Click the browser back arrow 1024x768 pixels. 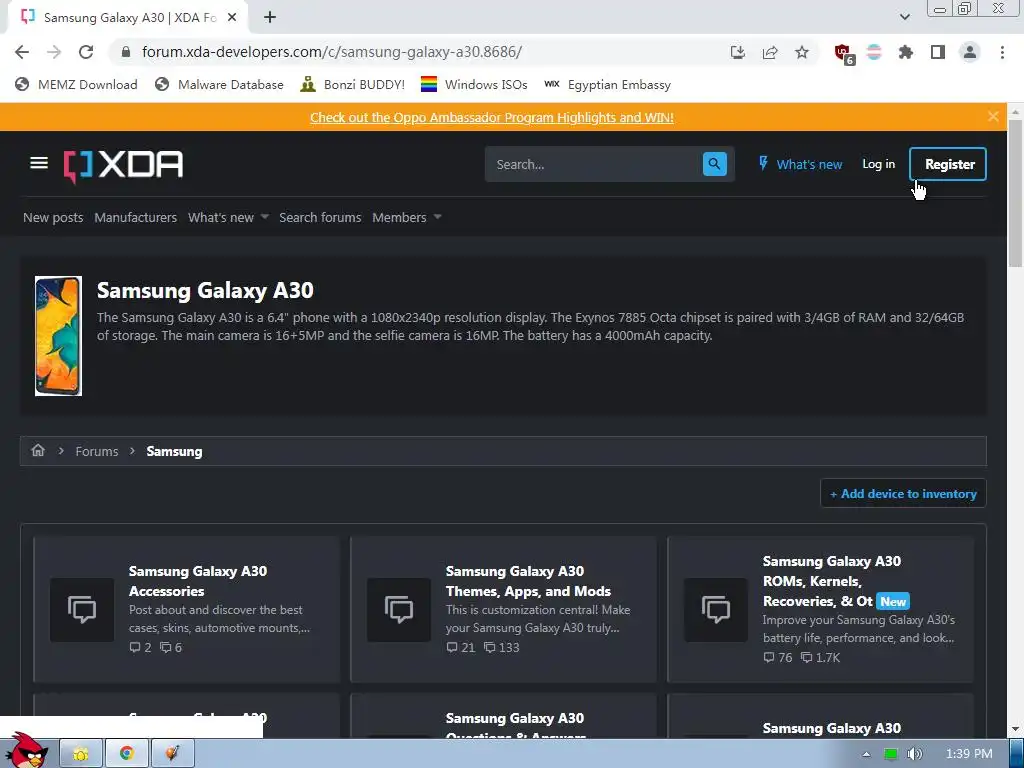tap(22, 52)
